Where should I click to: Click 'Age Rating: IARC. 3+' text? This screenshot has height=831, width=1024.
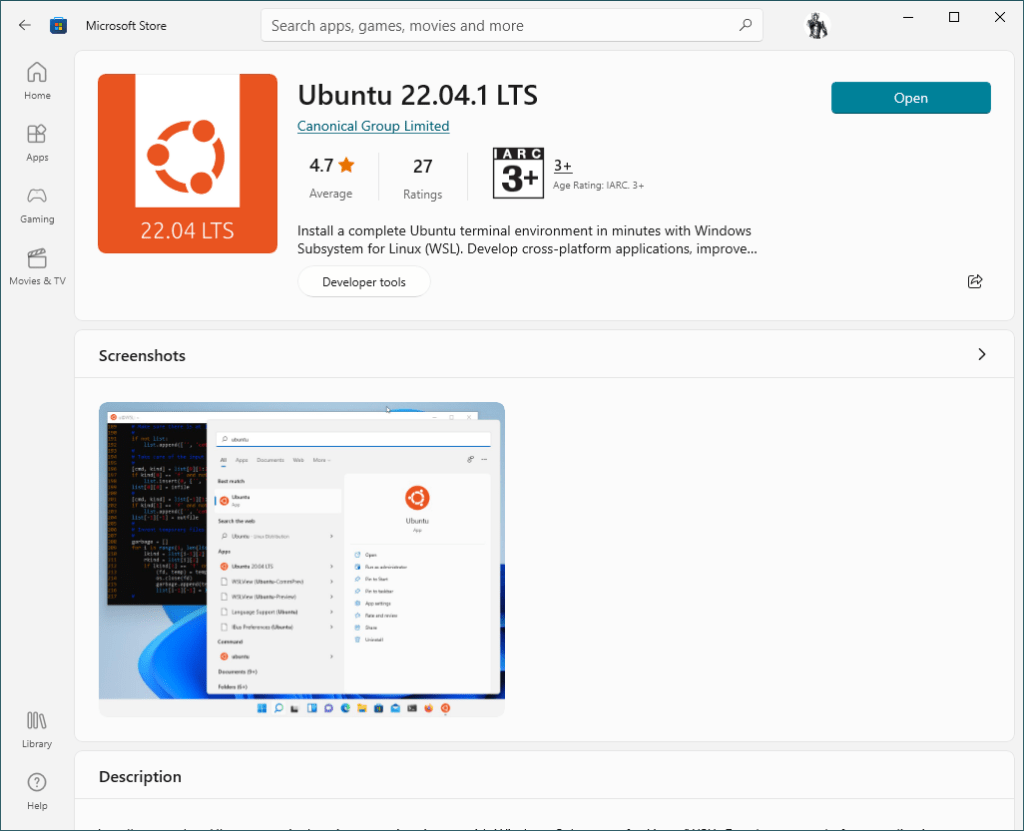(x=598, y=186)
